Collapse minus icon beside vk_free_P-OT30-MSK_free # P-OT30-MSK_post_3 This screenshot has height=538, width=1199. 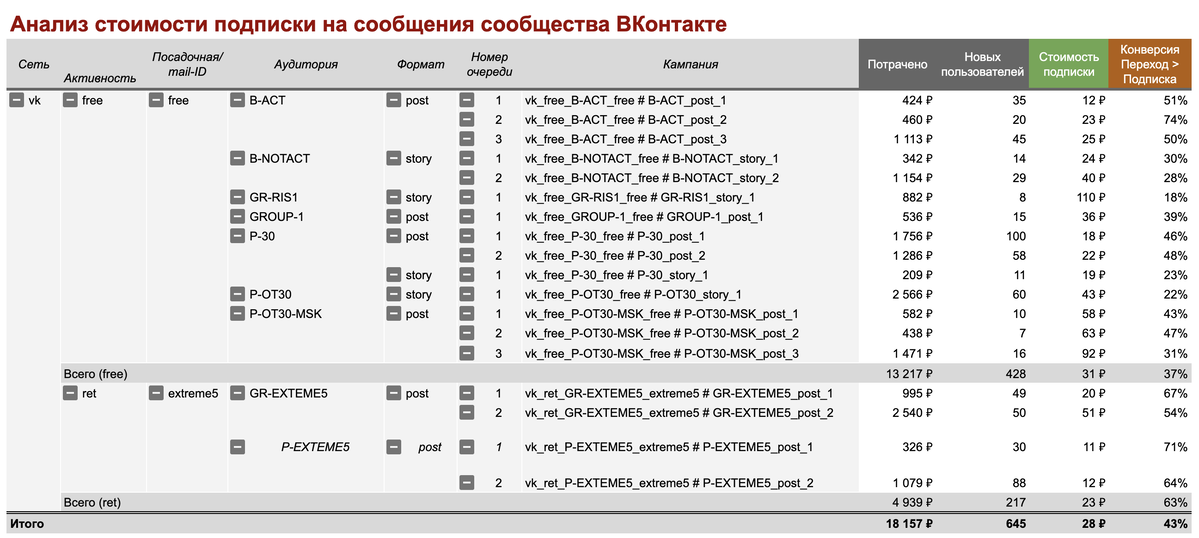tap(466, 352)
